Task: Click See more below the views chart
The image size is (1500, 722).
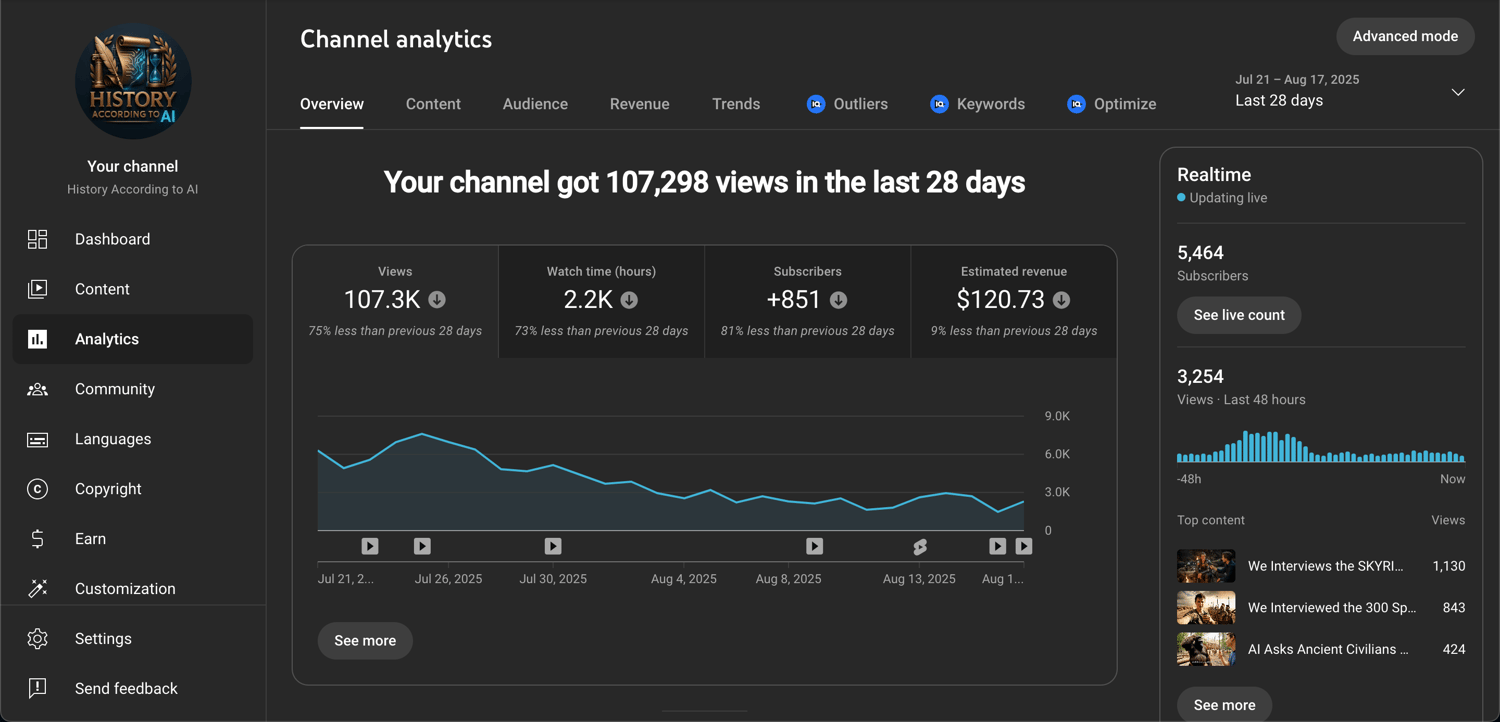Action: 365,641
